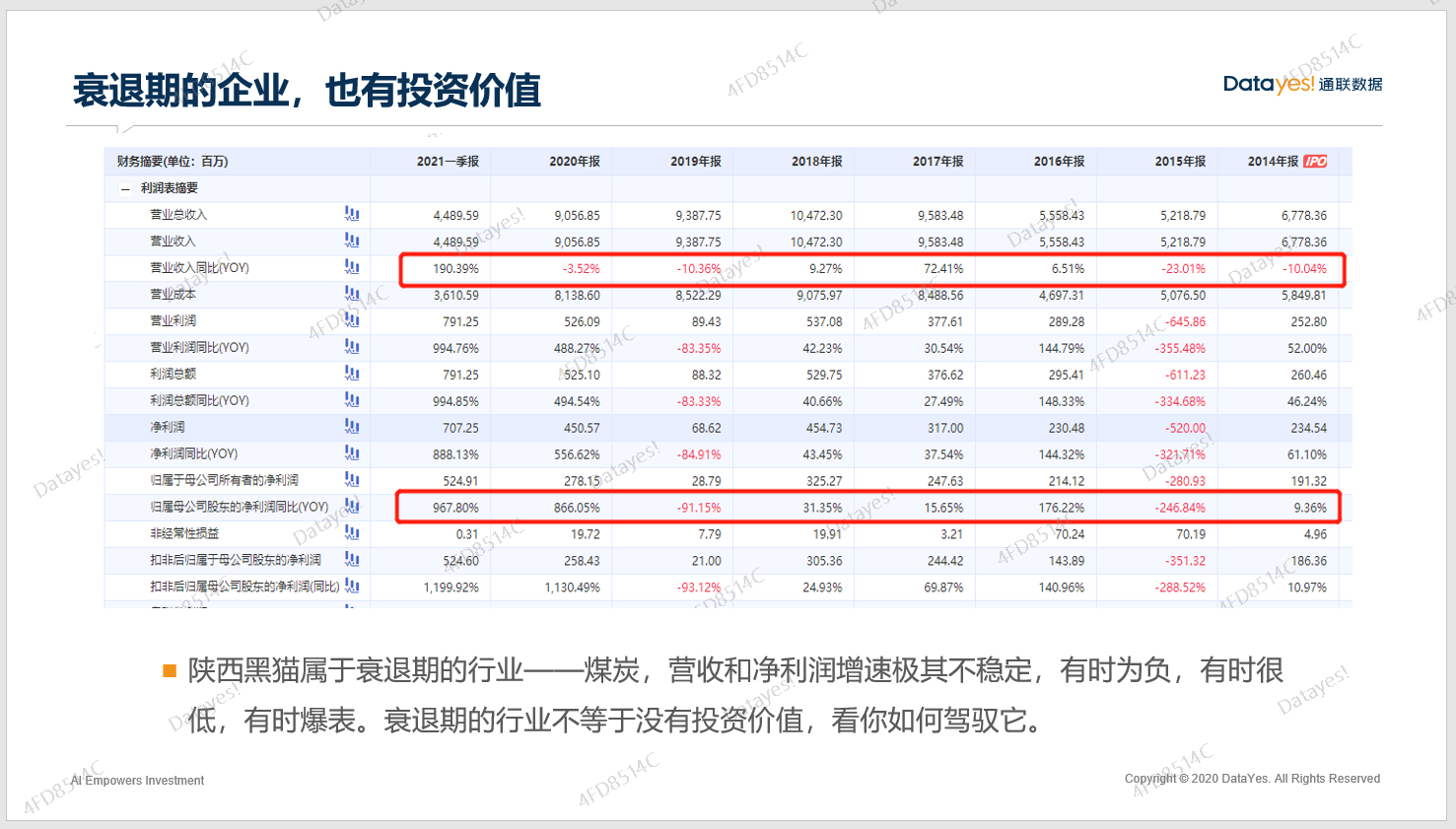Show the trend chart for 利润总额
The image size is (1456, 829).
tap(352, 374)
